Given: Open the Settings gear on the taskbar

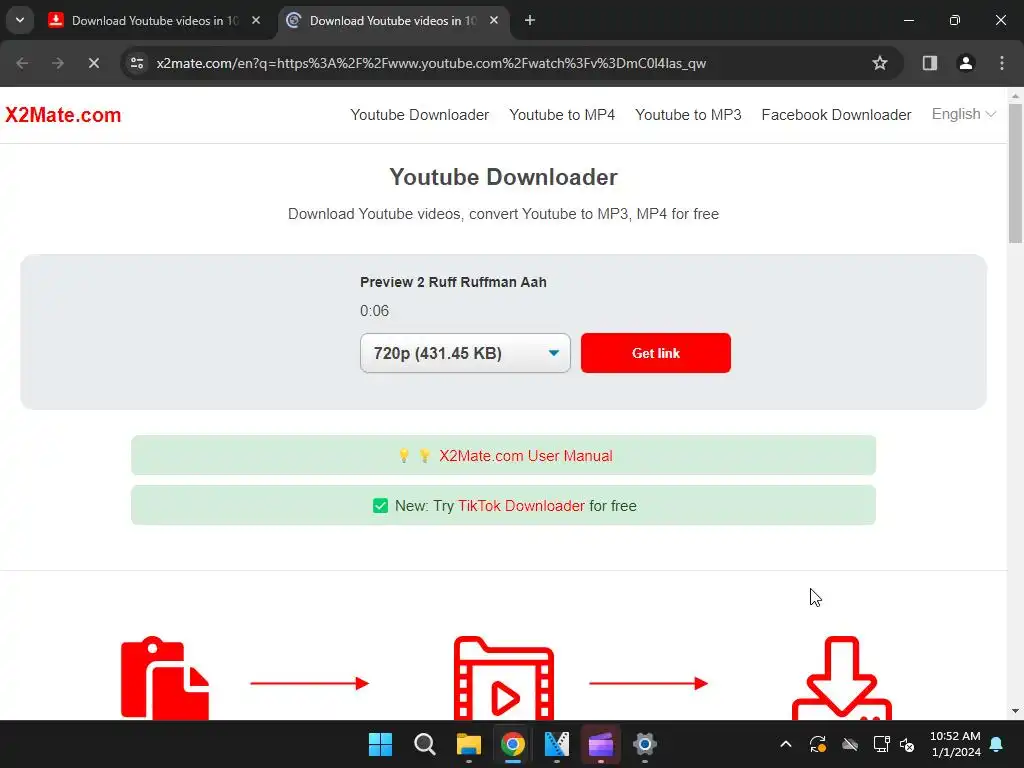Looking at the screenshot, I should [645, 744].
